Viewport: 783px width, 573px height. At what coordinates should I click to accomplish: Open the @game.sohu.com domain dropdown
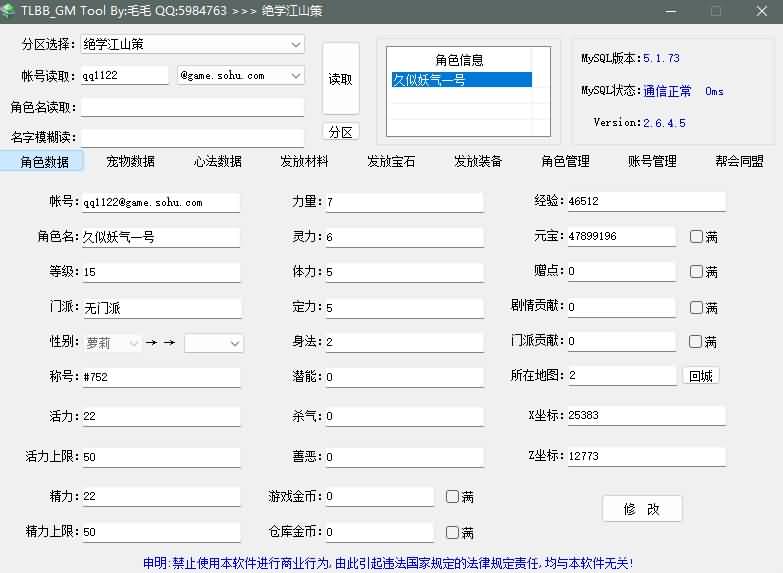click(x=241, y=75)
